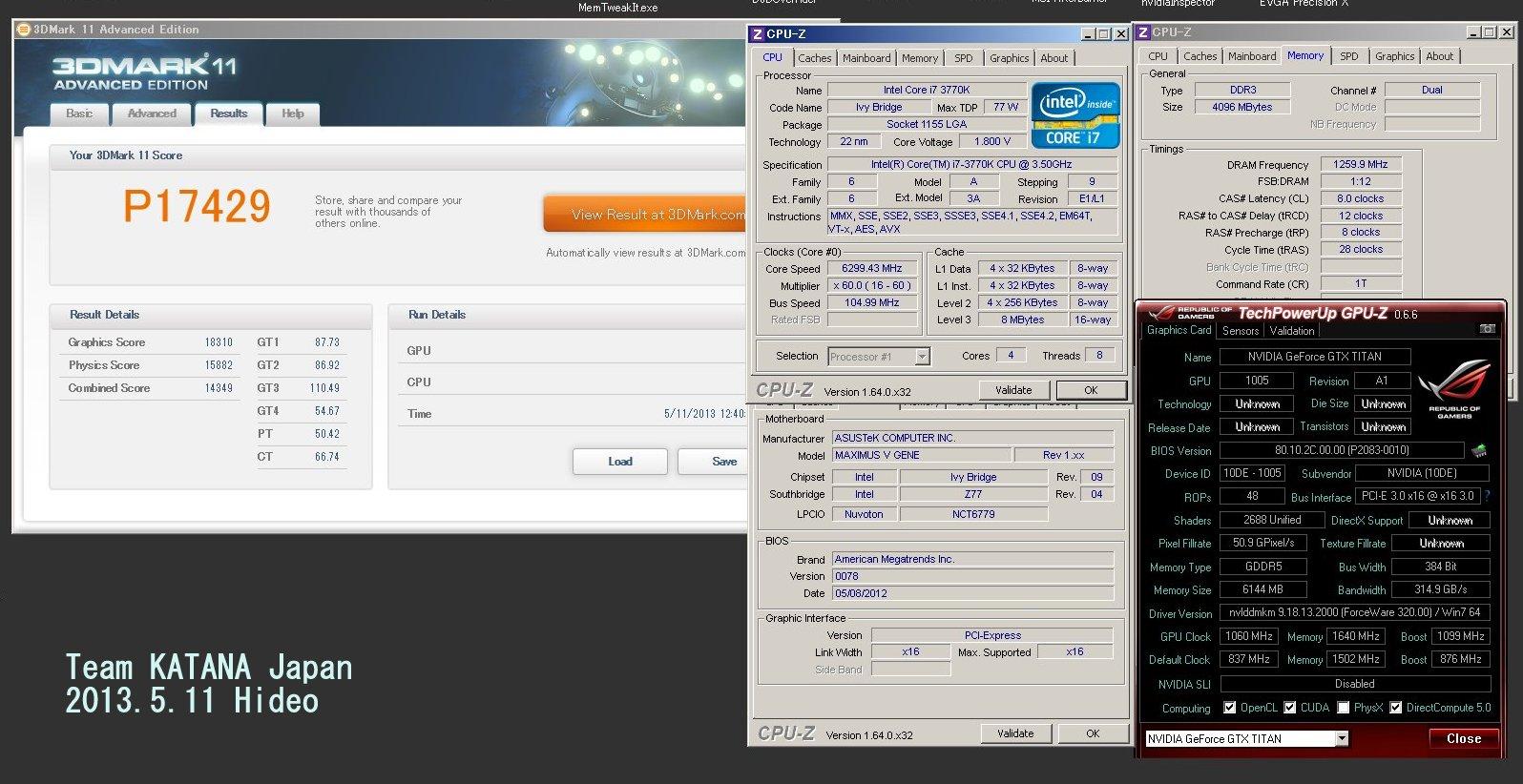Click the Memory Size value 6144 MB in GPU-Z

(1262, 589)
